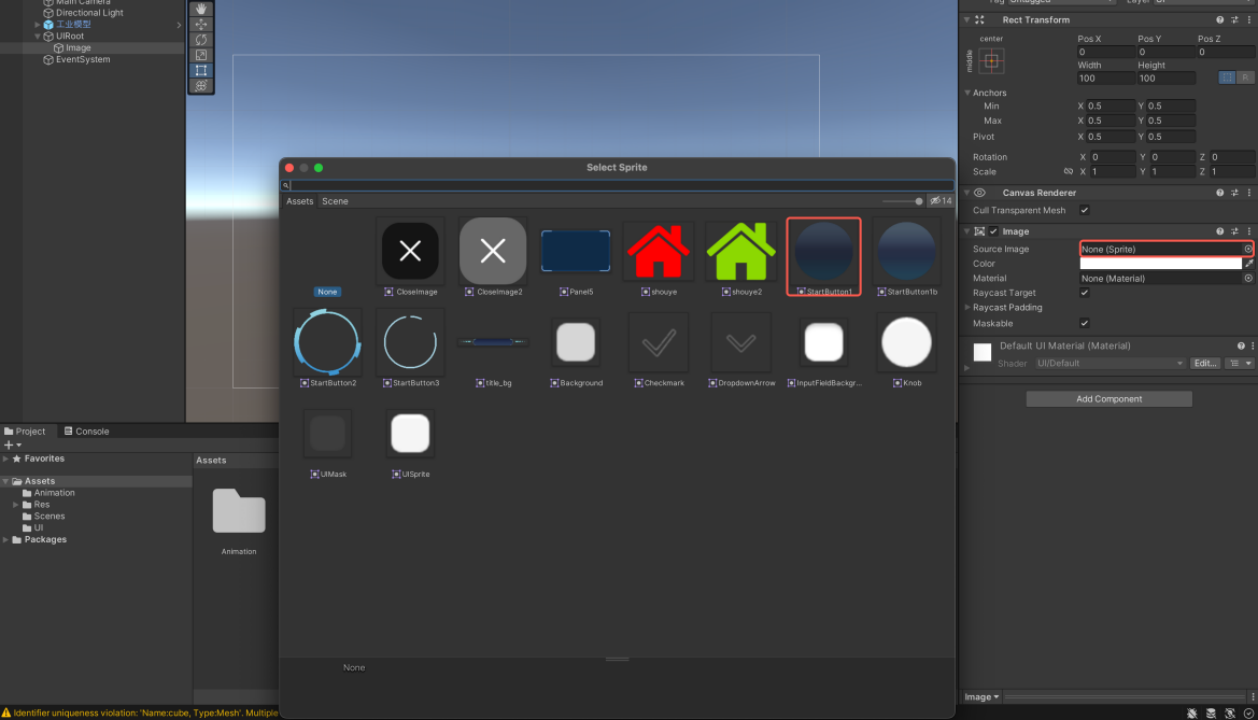Screen dimensions: 1258x720
Task: Open the Default UI Material help icon
Action: [1240, 346]
